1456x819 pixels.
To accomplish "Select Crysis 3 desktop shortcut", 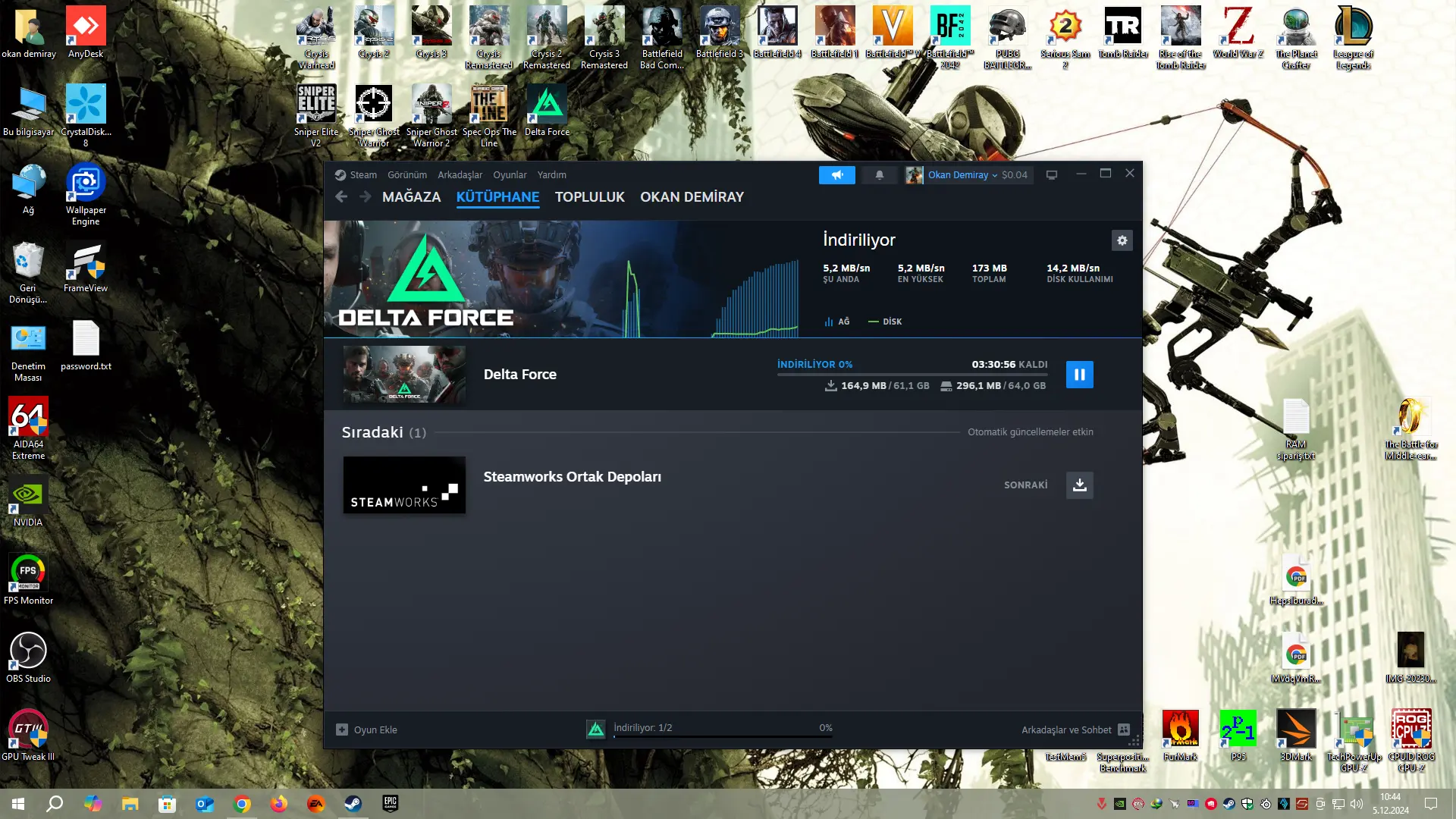I will pos(431,33).
